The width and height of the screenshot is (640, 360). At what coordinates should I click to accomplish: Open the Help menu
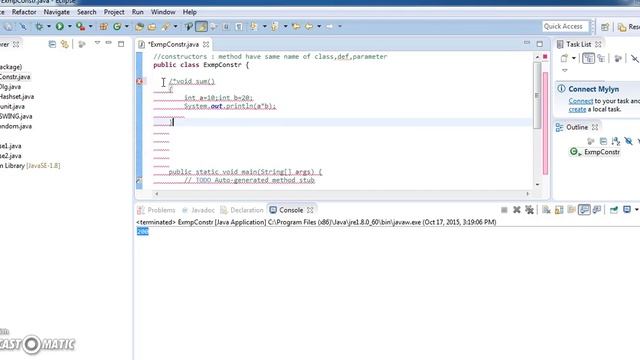pos(189,12)
